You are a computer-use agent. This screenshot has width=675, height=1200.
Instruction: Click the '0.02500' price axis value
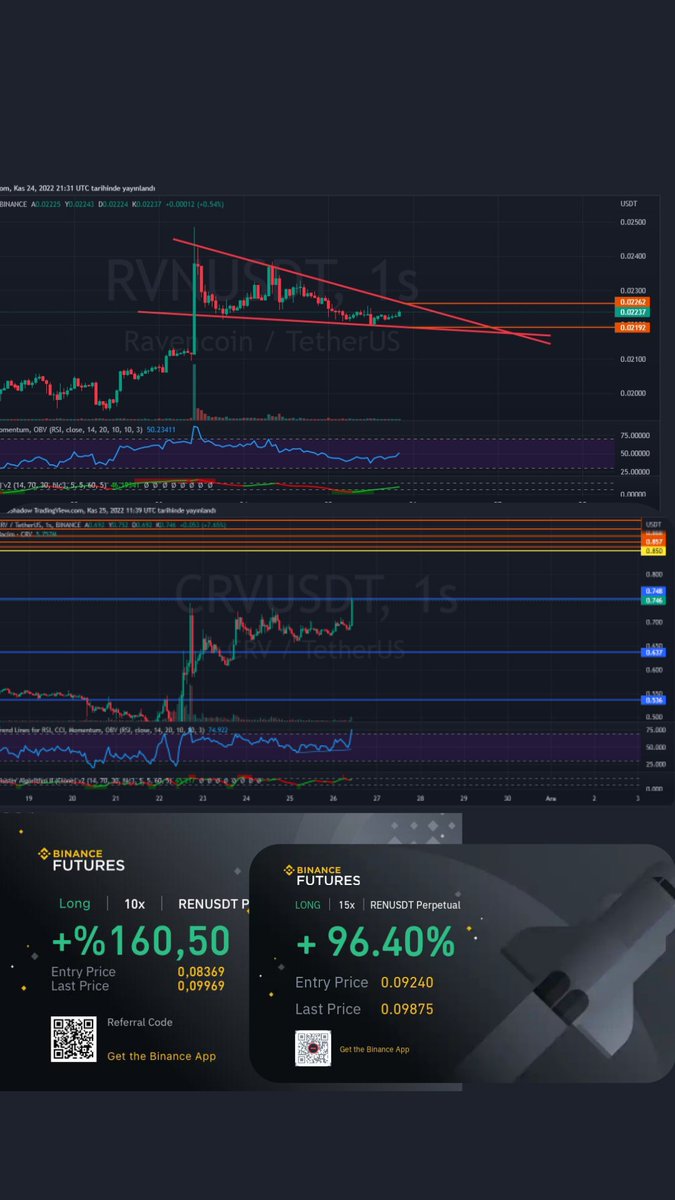click(x=632, y=222)
